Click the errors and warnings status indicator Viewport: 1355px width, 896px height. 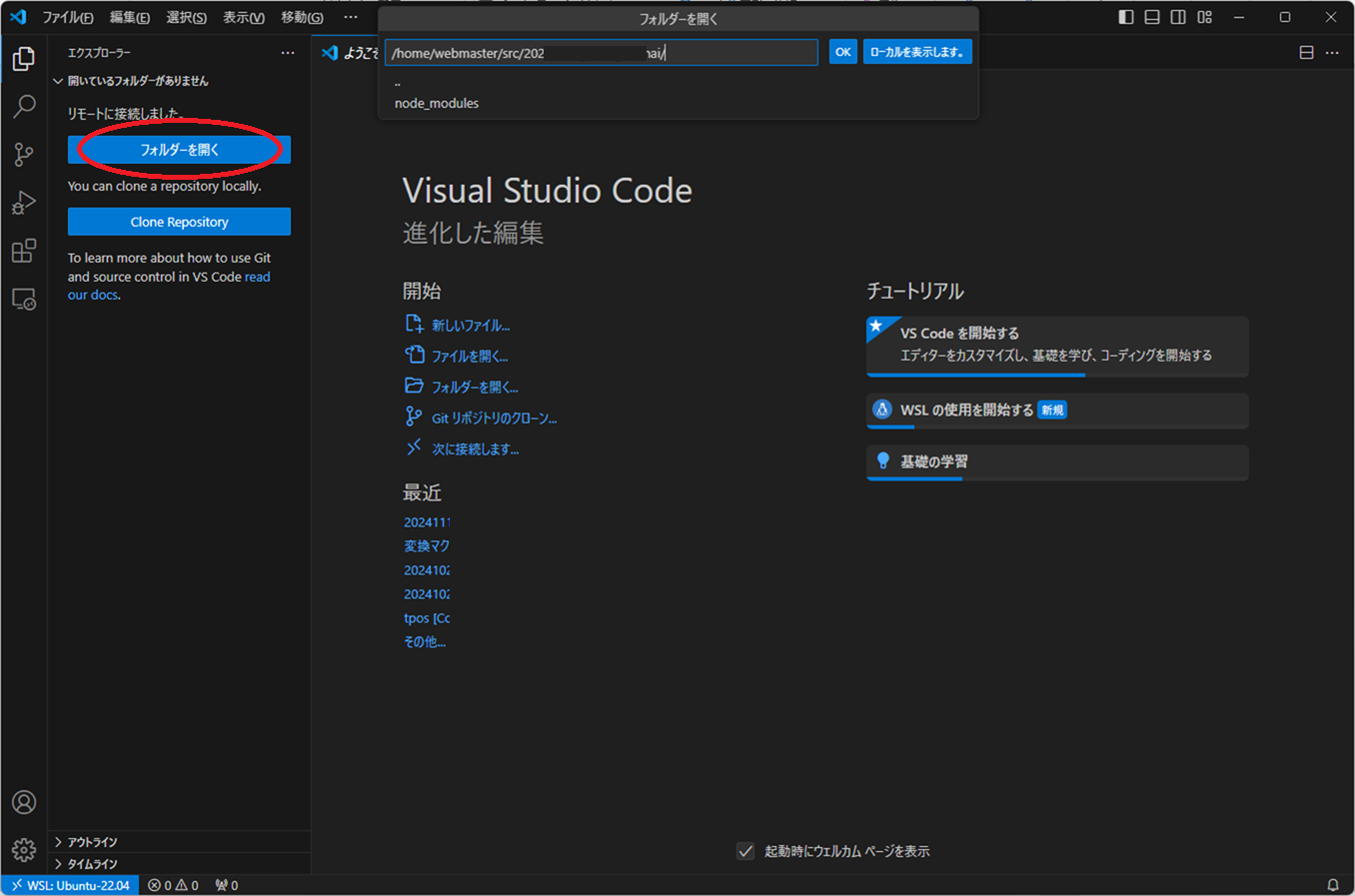click(x=173, y=885)
